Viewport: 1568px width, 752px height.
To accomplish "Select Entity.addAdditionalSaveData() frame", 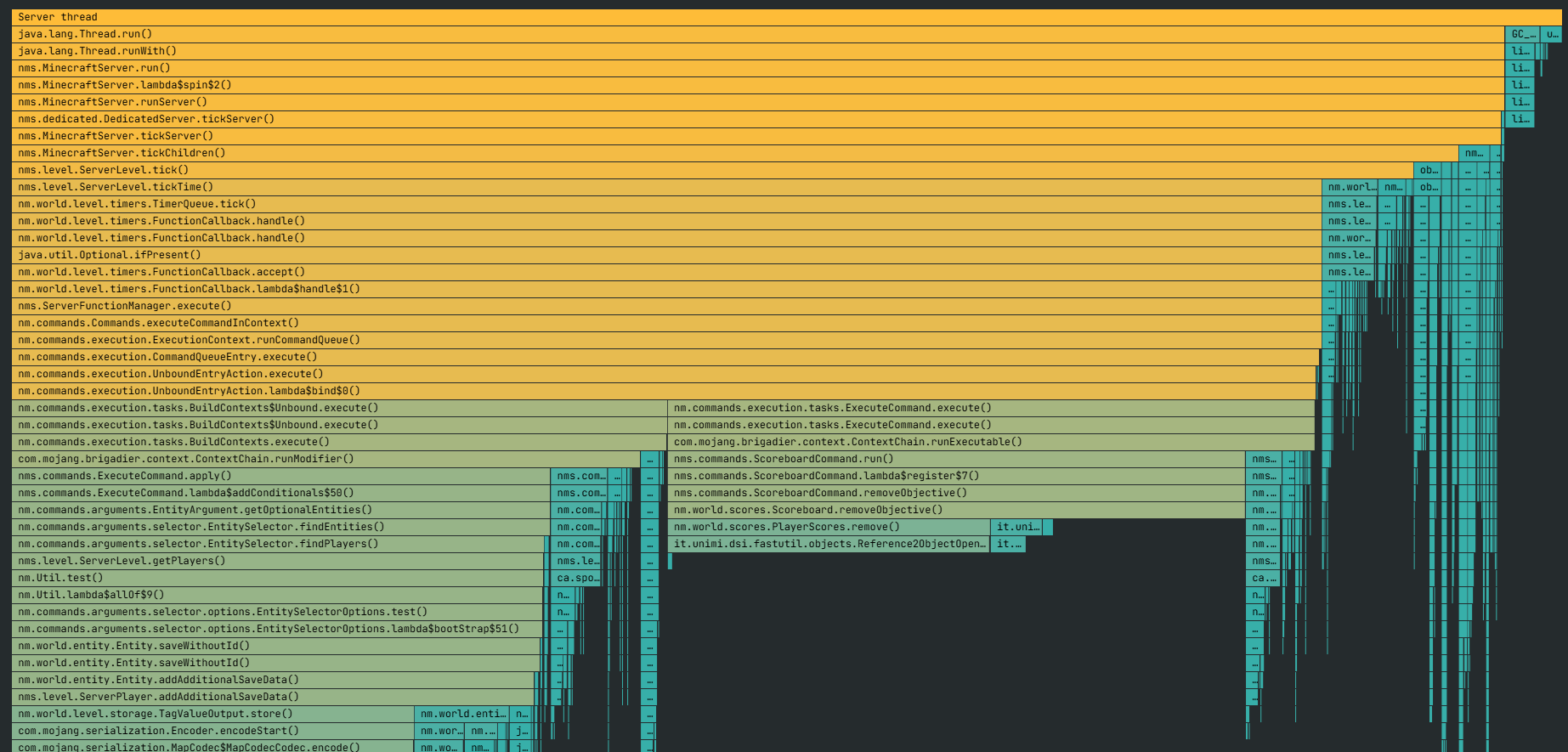I will (273, 680).
